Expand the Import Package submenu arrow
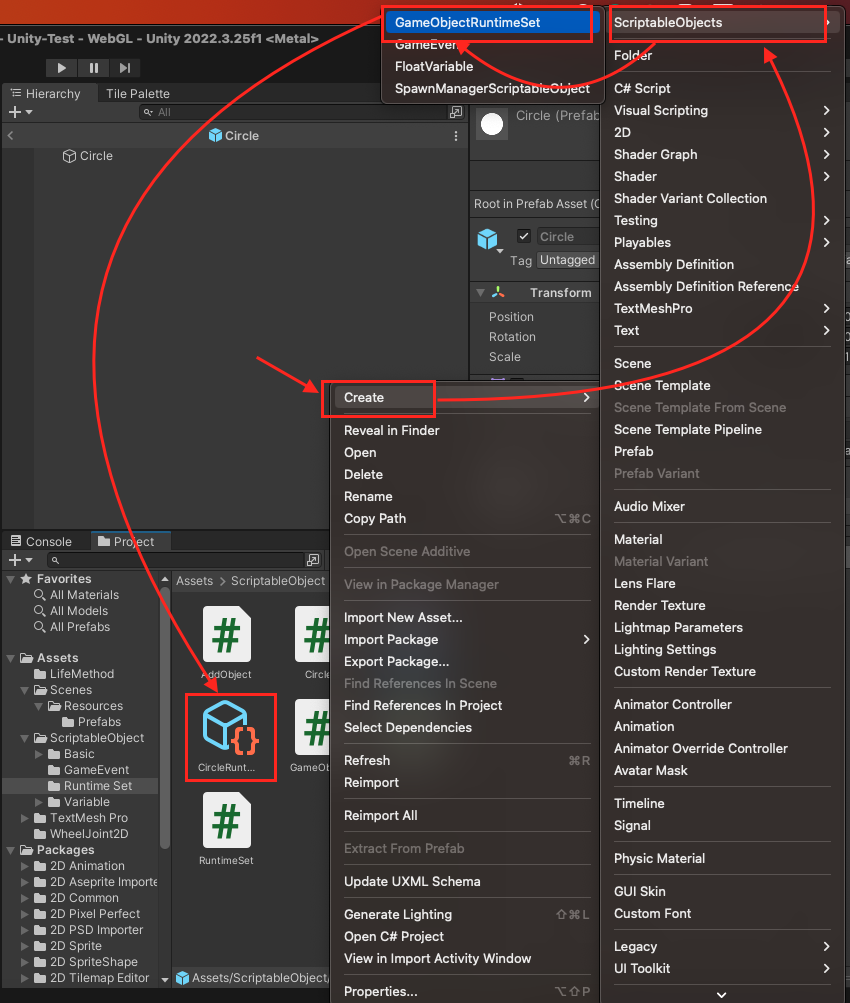 click(x=586, y=640)
